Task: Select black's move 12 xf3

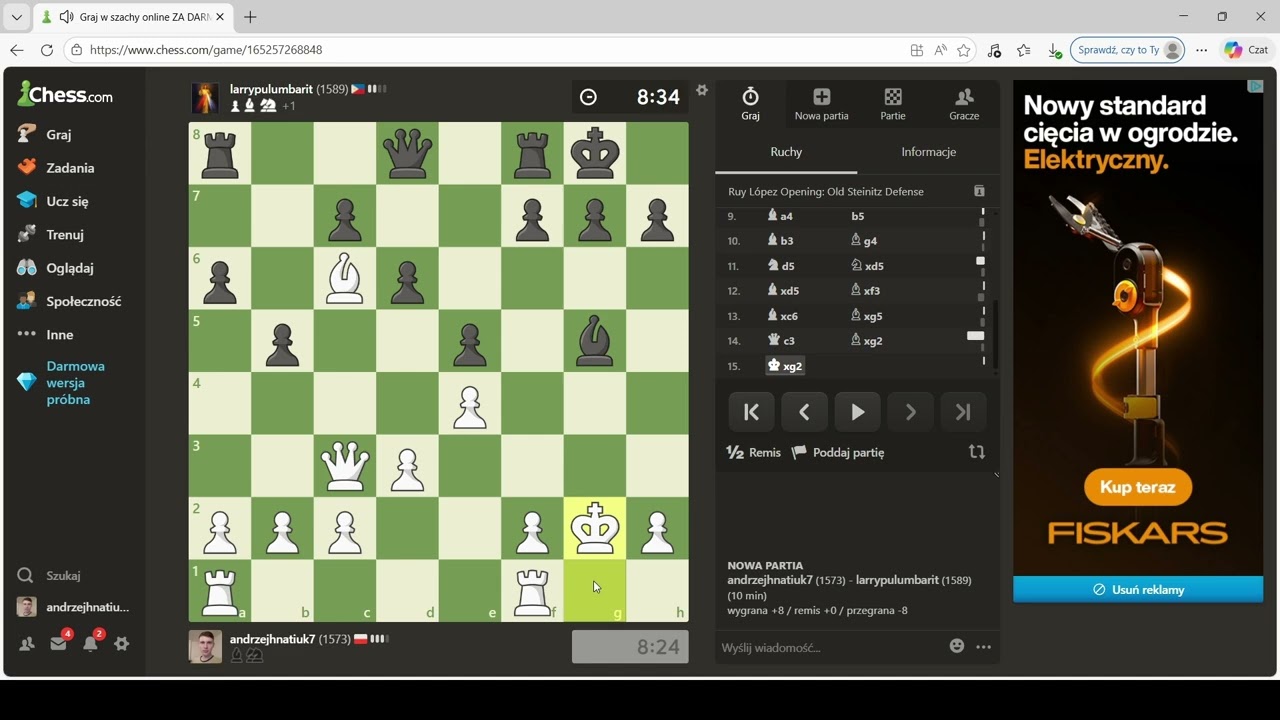Action: pos(865,291)
